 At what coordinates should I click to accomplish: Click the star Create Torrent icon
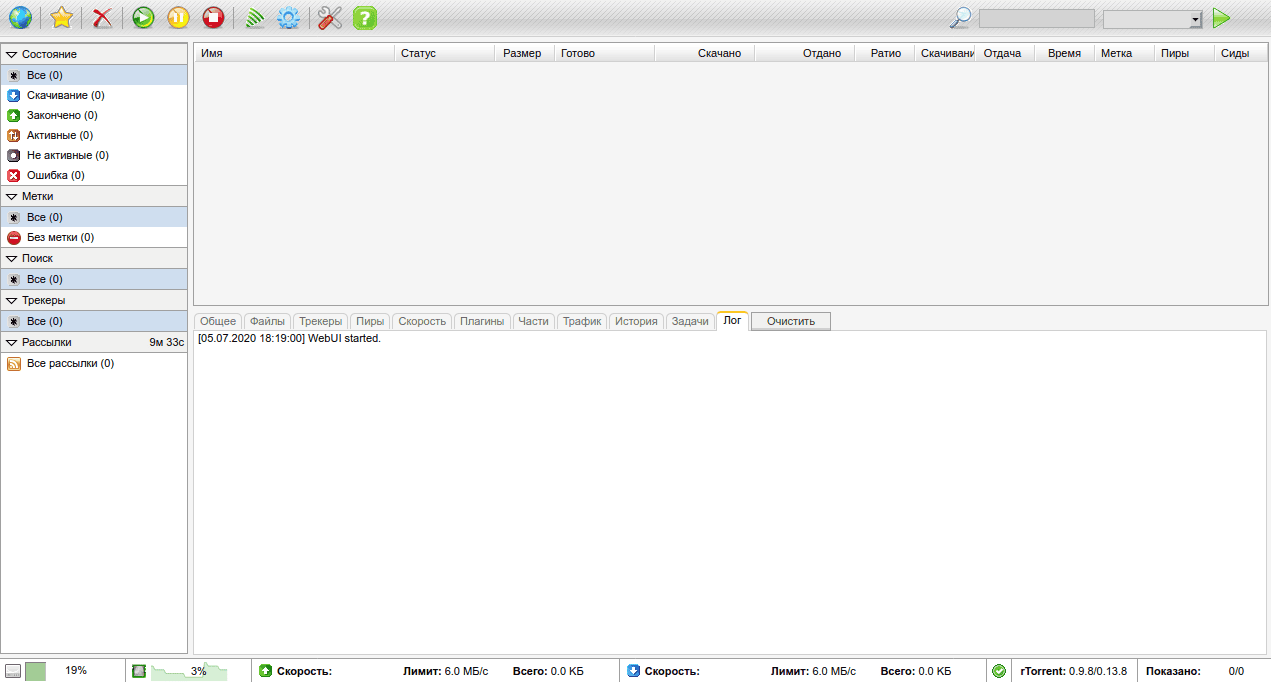[x=62, y=17]
